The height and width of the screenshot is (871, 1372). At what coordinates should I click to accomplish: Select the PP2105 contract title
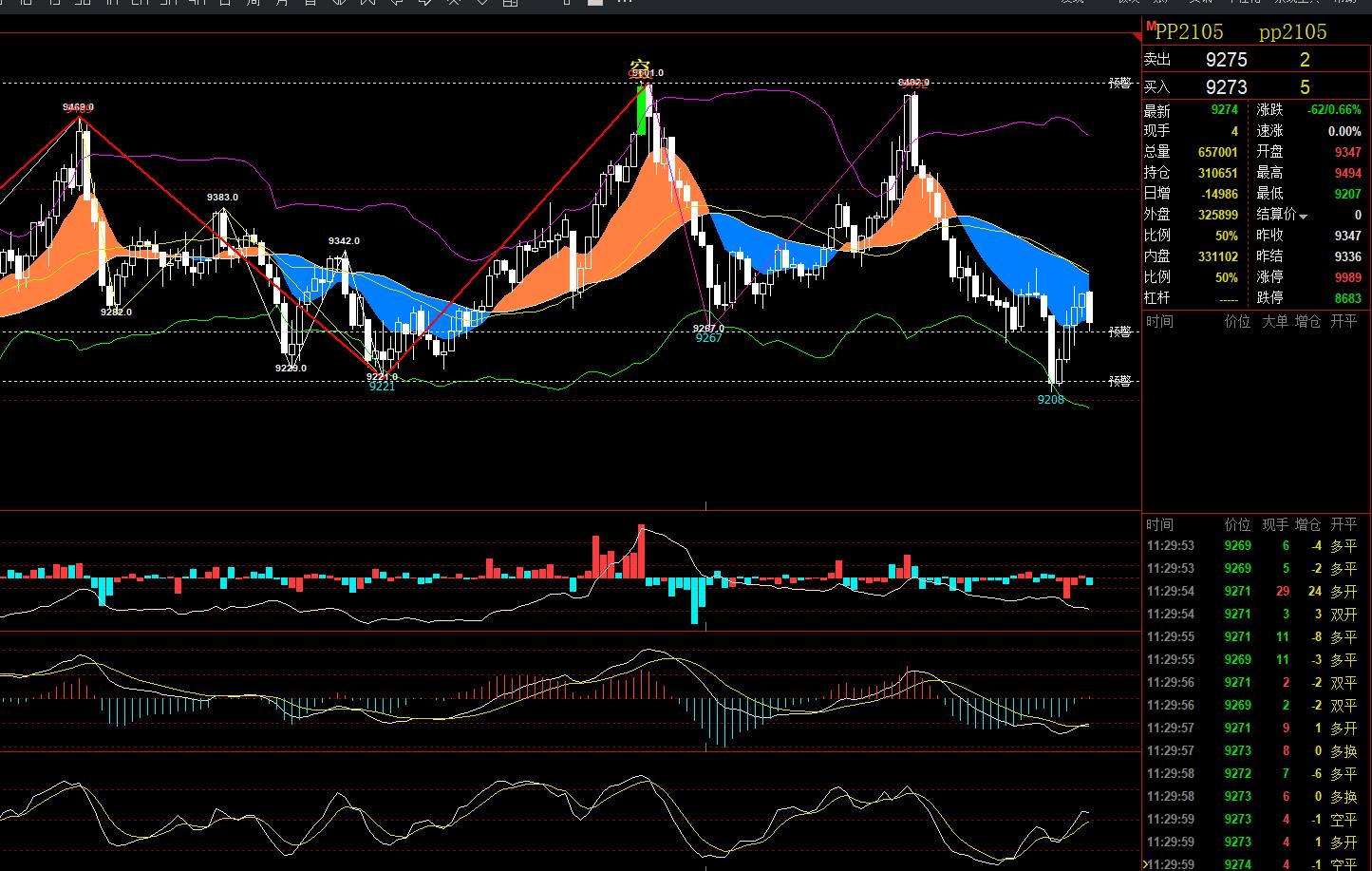coord(1189,32)
